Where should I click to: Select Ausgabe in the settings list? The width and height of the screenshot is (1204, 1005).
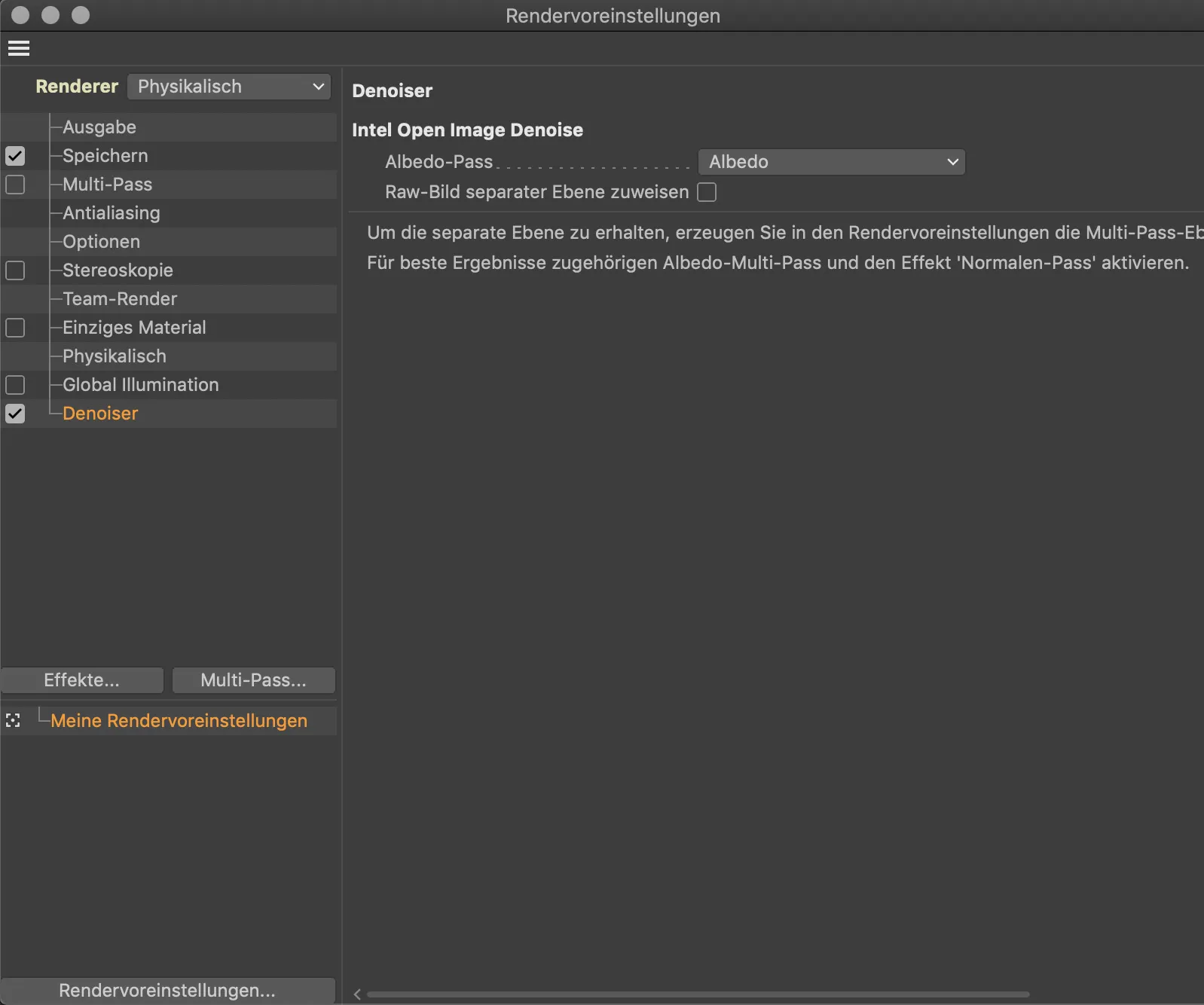[99, 127]
